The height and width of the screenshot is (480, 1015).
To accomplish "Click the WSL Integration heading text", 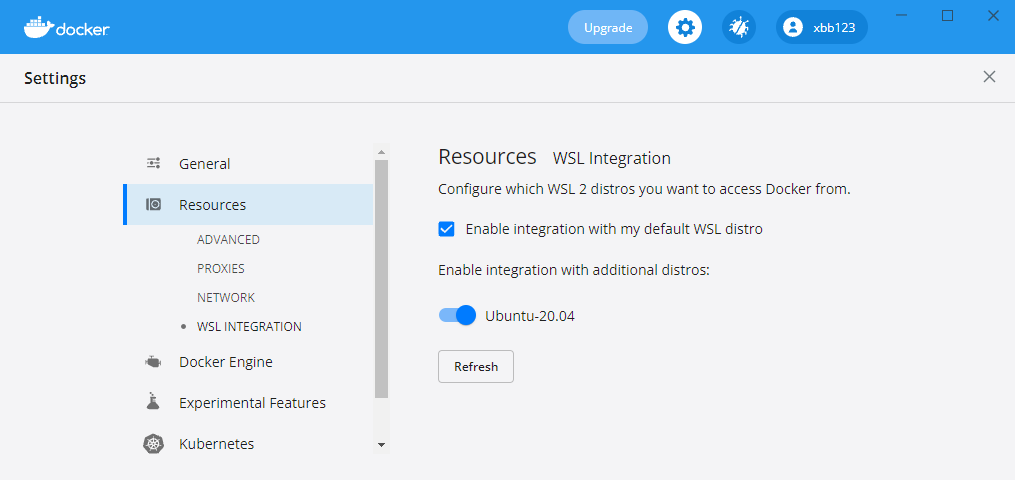I will tap(612, 158).
